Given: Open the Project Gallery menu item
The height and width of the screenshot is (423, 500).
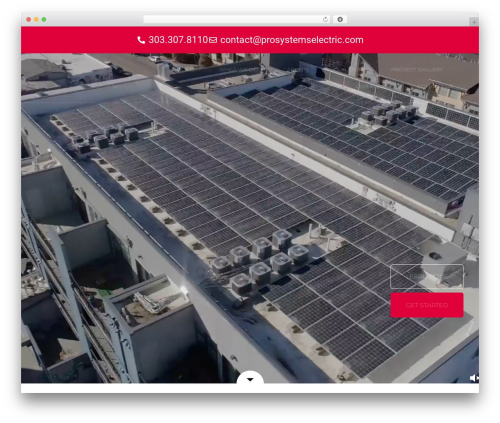Looking at the screenshot, I should 417,70.
